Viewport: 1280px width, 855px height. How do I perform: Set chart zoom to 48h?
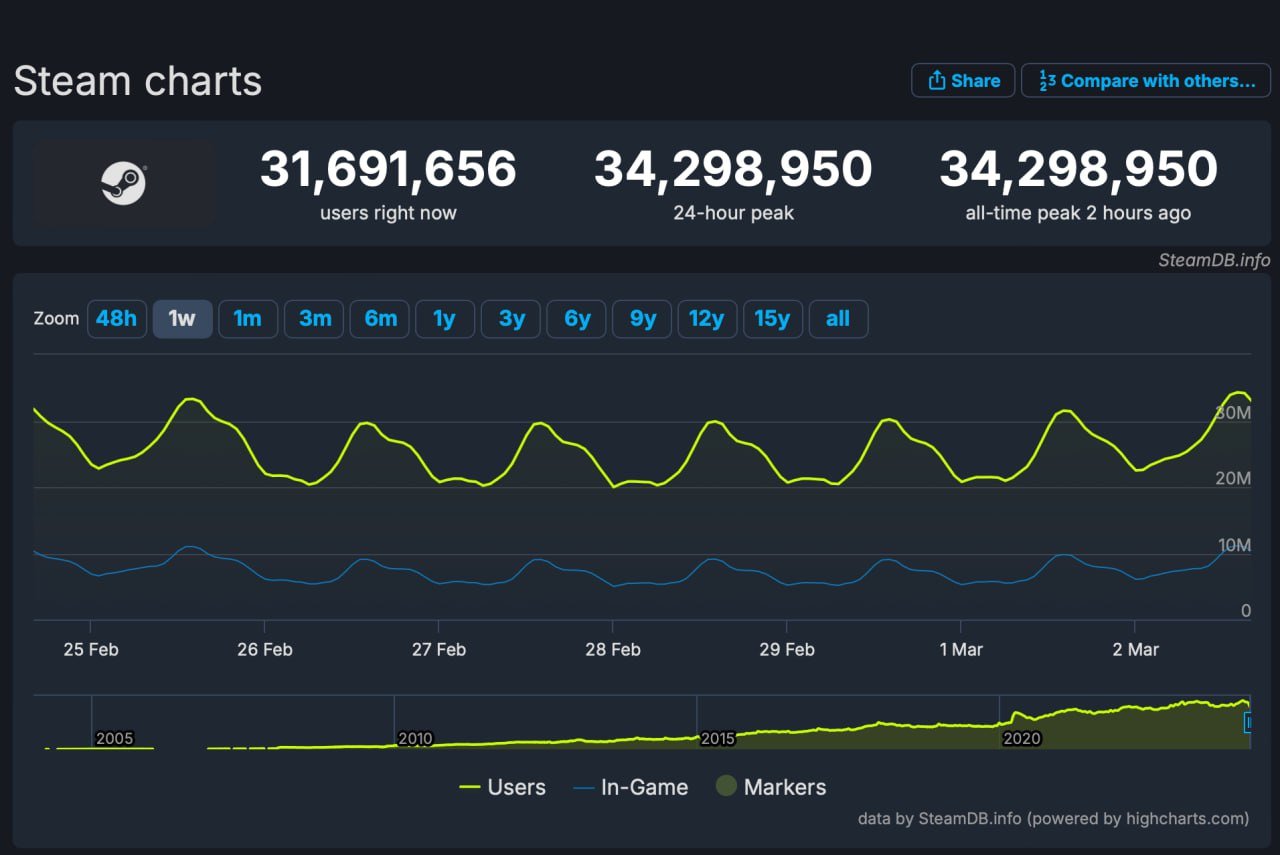click(x=116, y=319)
